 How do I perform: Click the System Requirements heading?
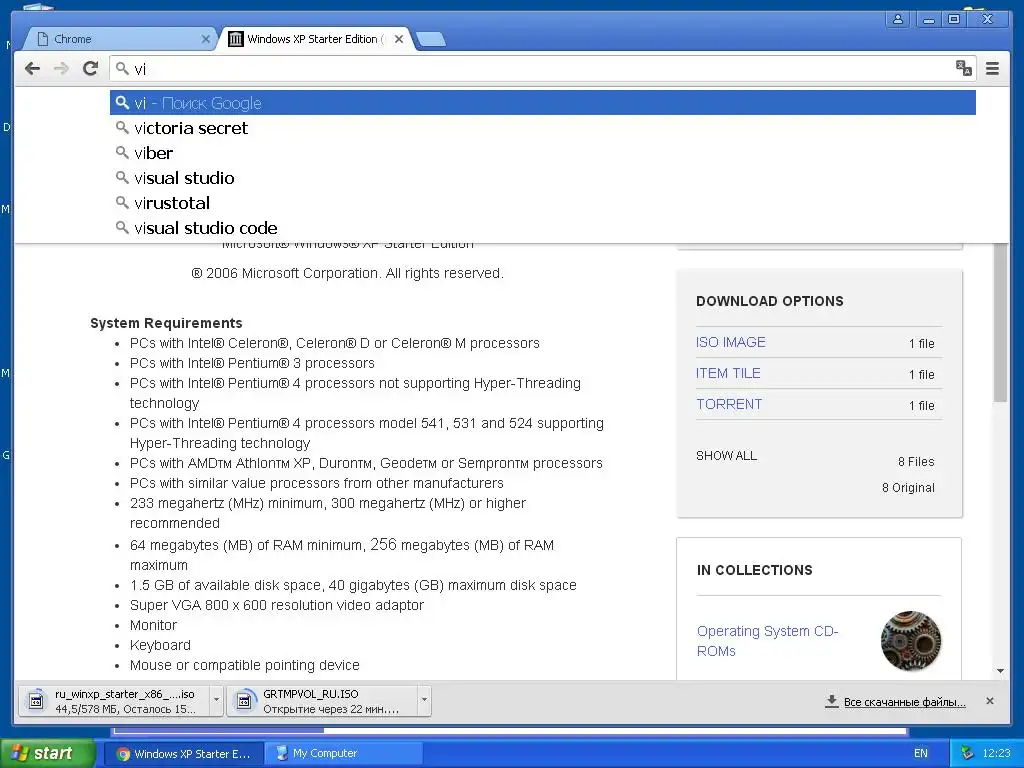click(x=166, y=323)
